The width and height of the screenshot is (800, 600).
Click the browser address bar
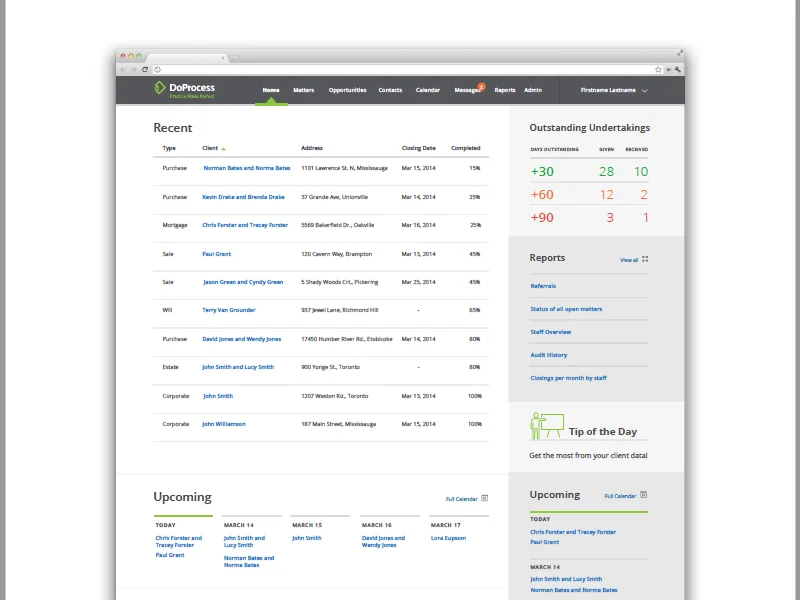(x=400, y=70)
